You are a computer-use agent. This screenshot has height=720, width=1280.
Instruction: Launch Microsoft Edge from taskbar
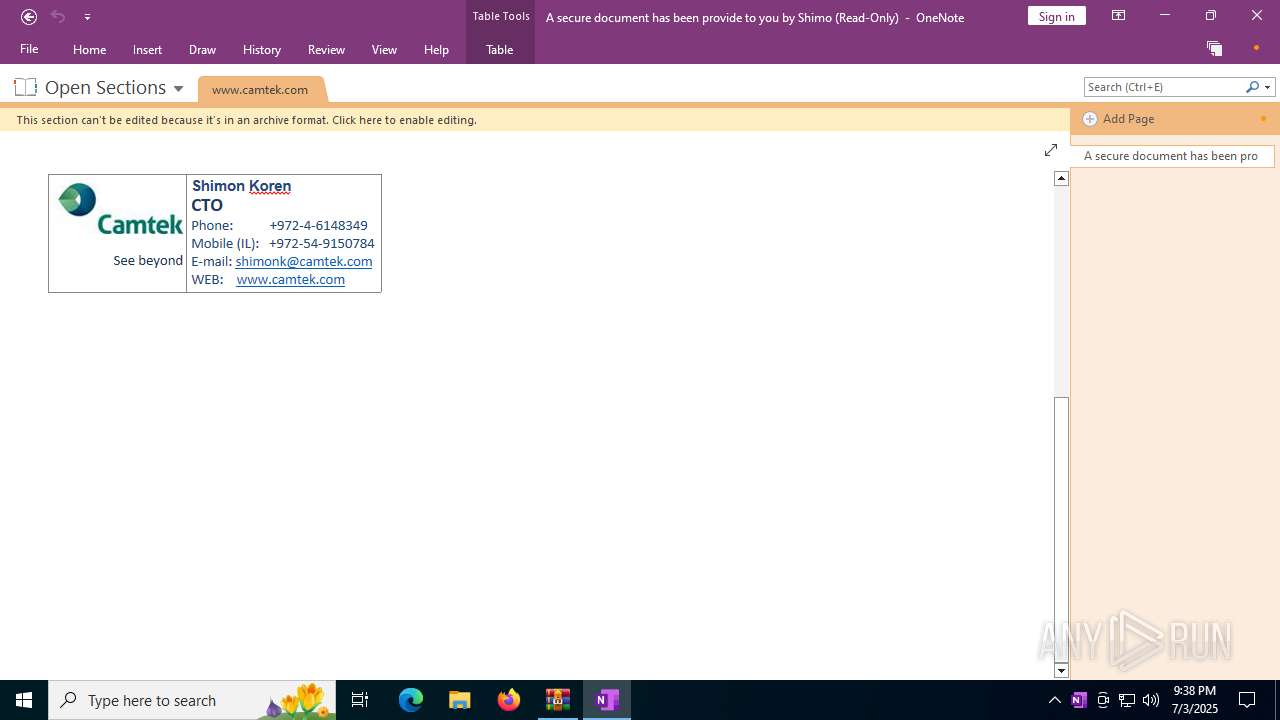point(411,700)
